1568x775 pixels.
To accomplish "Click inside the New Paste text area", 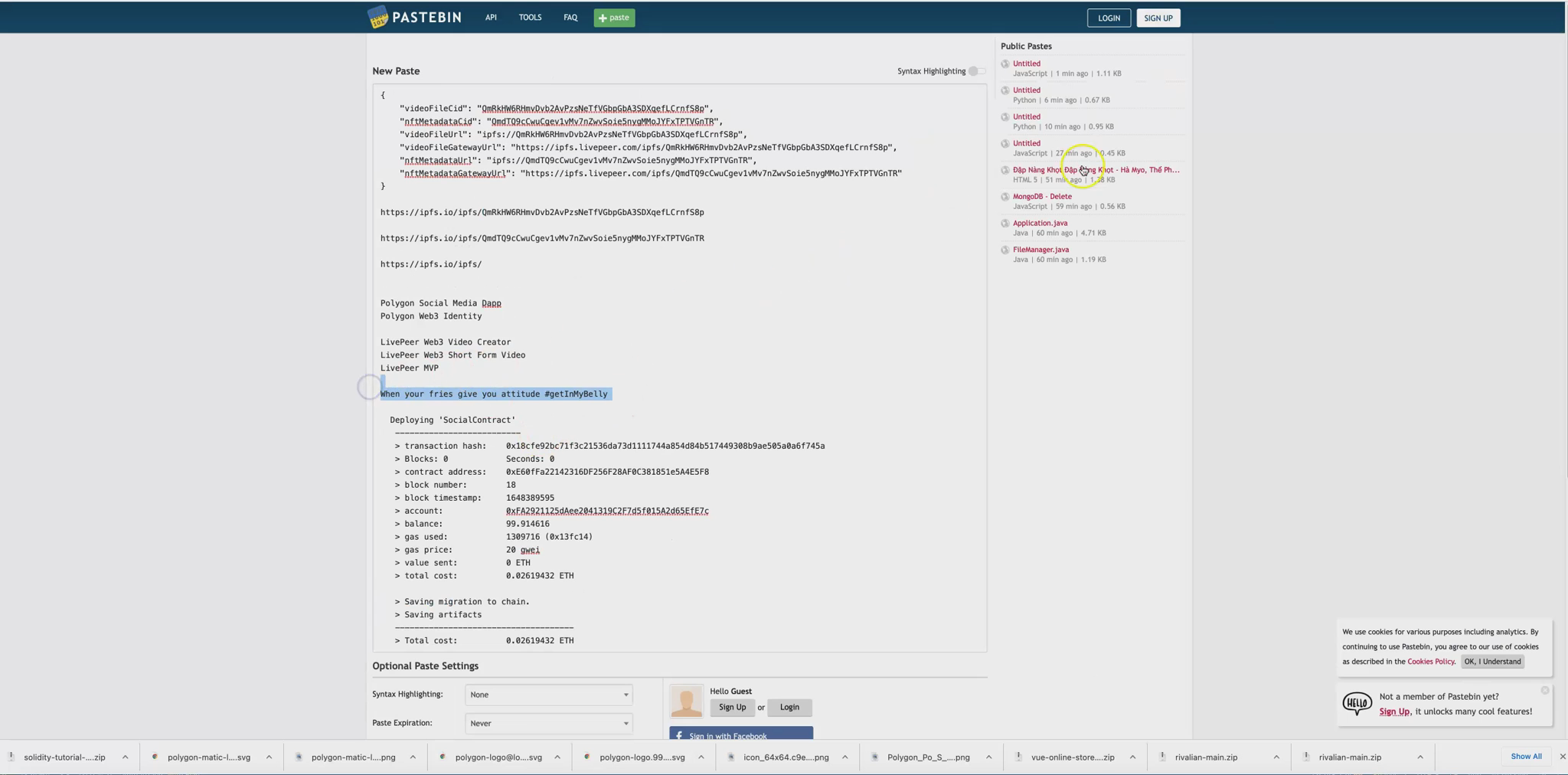I will click(680, 368).
